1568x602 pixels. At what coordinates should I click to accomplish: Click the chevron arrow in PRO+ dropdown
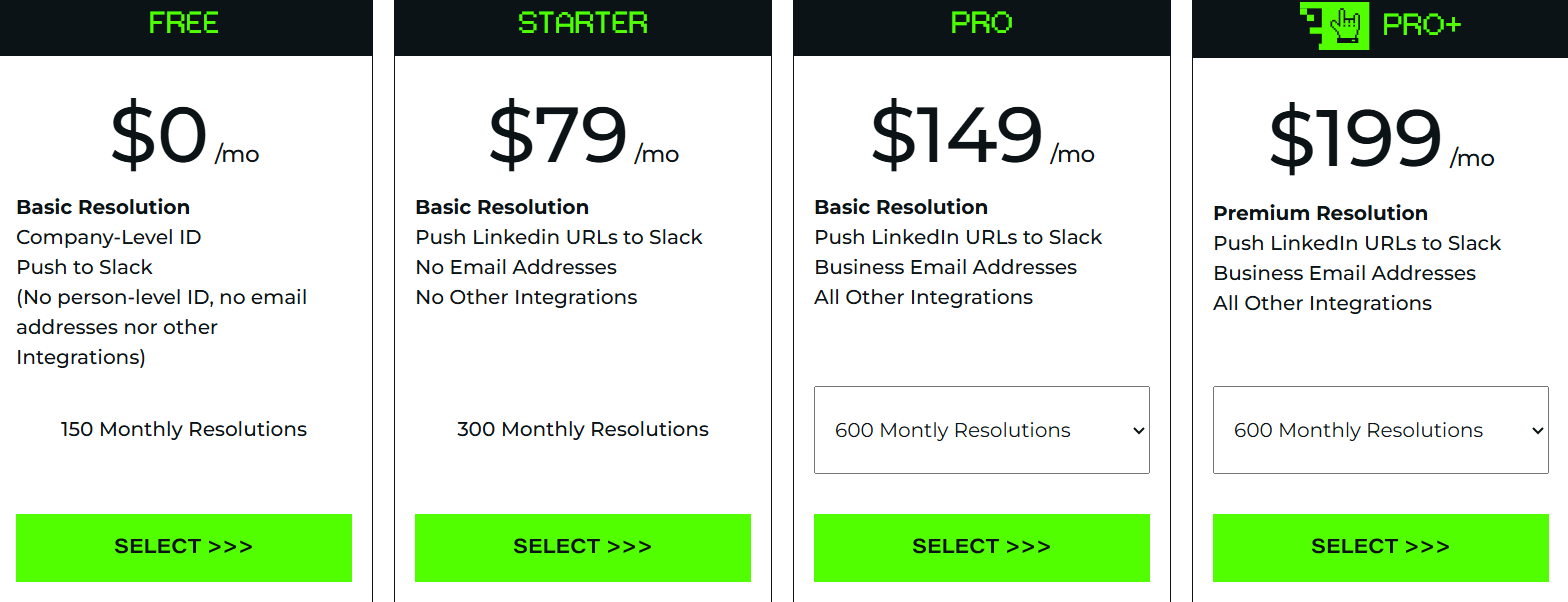1538,429
